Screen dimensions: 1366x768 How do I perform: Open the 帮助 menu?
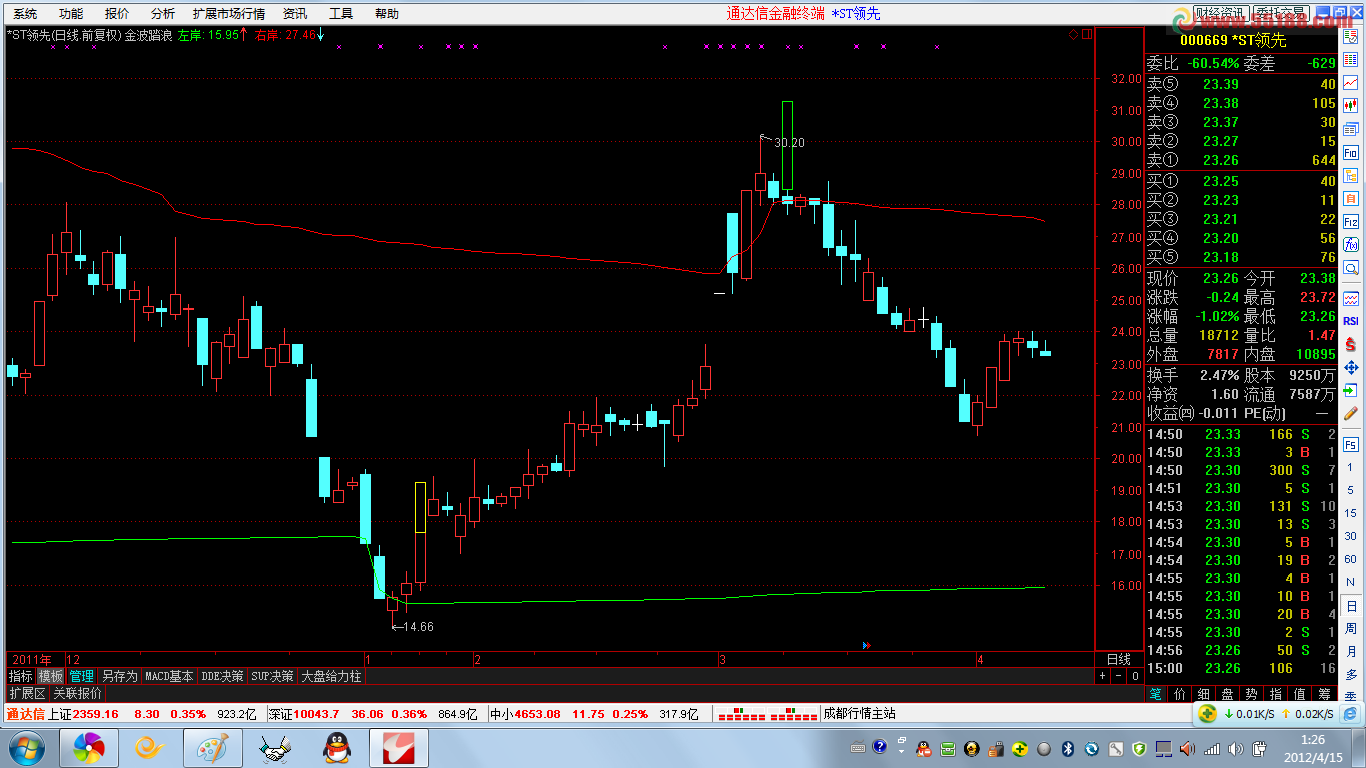(387, 14)
